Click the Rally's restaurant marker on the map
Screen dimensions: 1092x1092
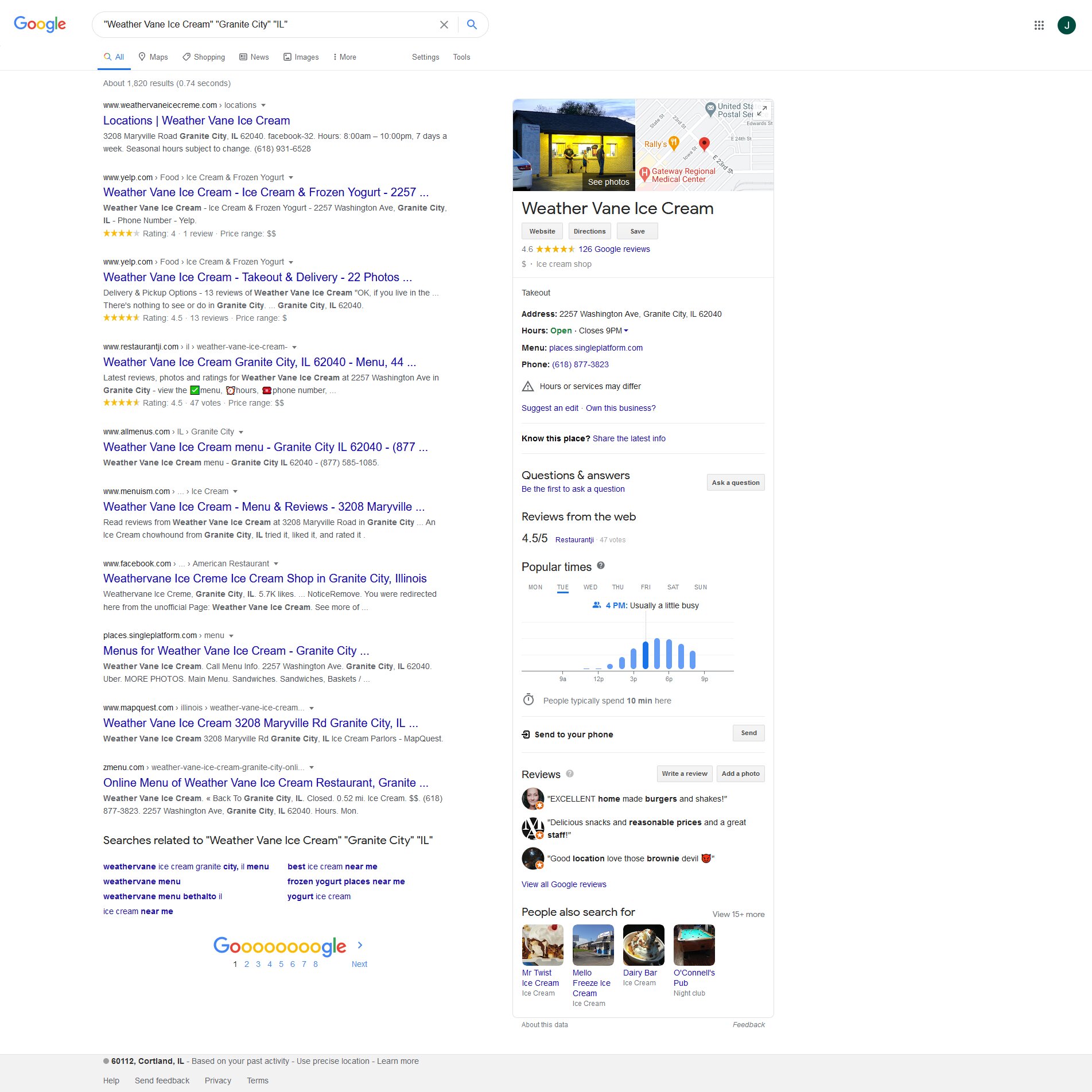(674, 142)
